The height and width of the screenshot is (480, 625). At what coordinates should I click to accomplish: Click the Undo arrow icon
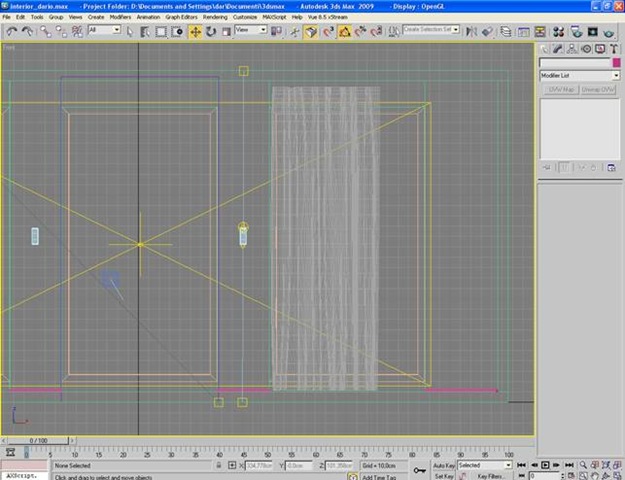click(x=11, y=31)
